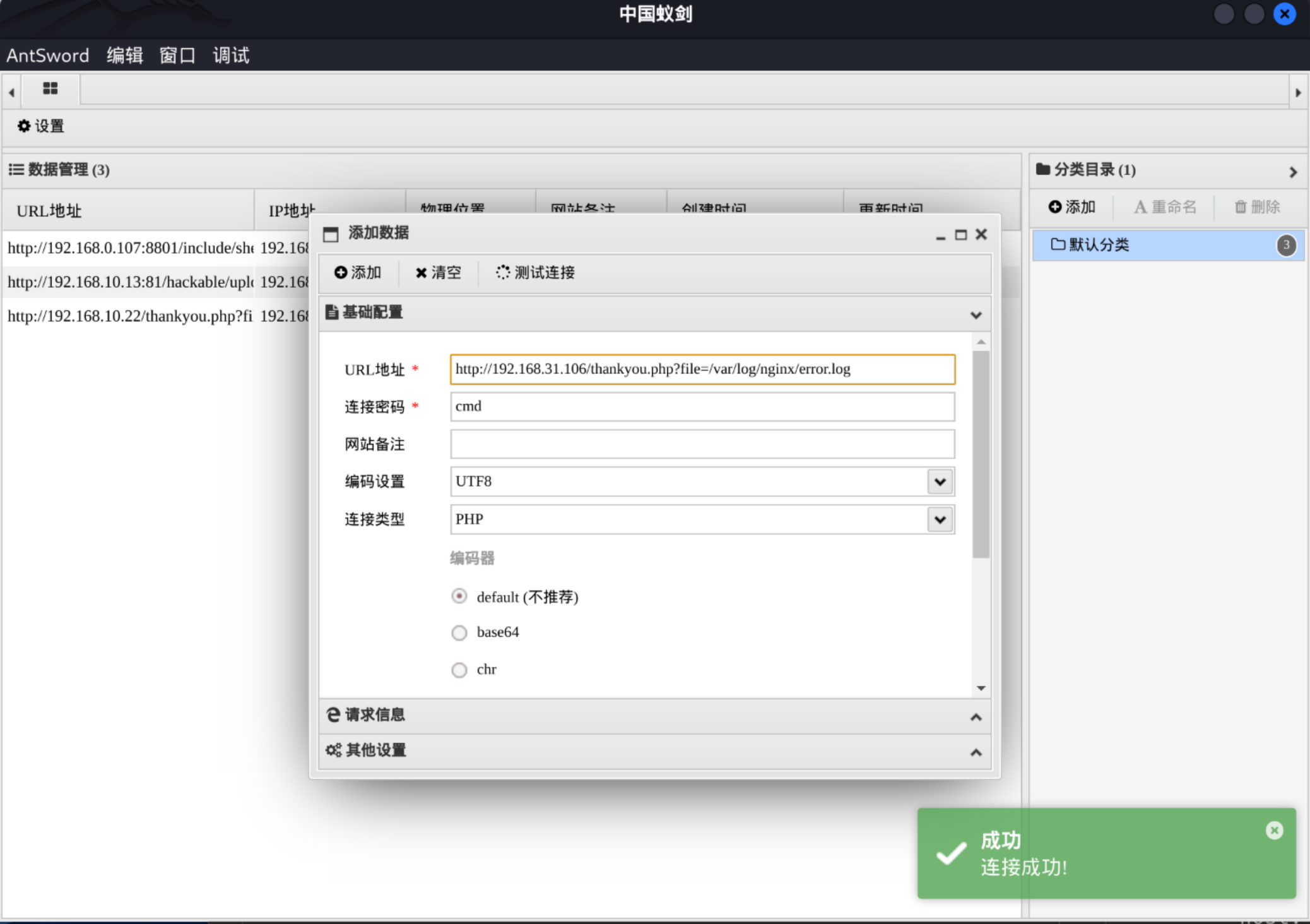The width and height of the screenshot is (1310, 924).
Task: Select the 192.168.10.13:81 hackable row
Action: [x=130, y=281]
